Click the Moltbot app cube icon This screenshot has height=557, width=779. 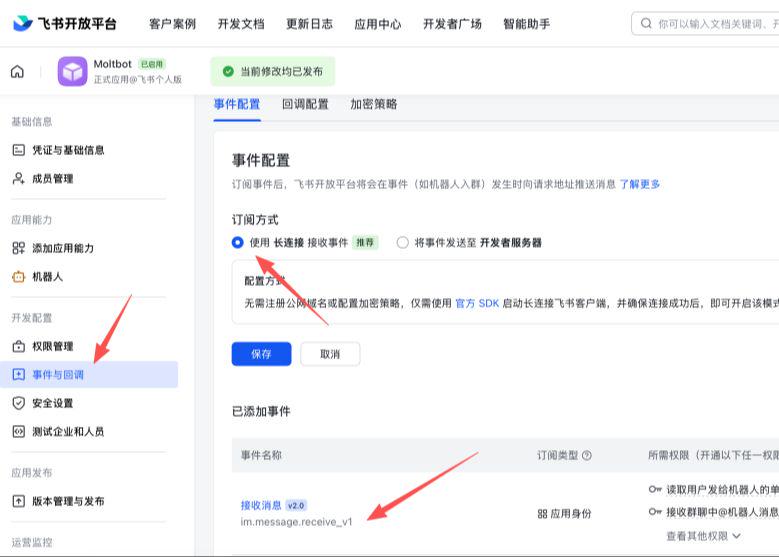73,71
